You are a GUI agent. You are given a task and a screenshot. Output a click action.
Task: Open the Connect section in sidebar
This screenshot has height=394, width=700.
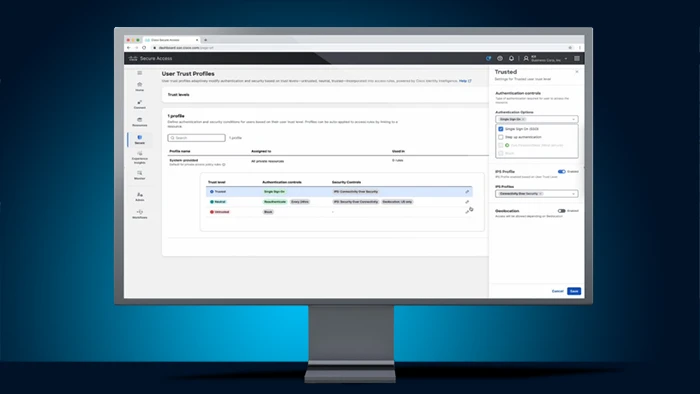coord(140,104)
